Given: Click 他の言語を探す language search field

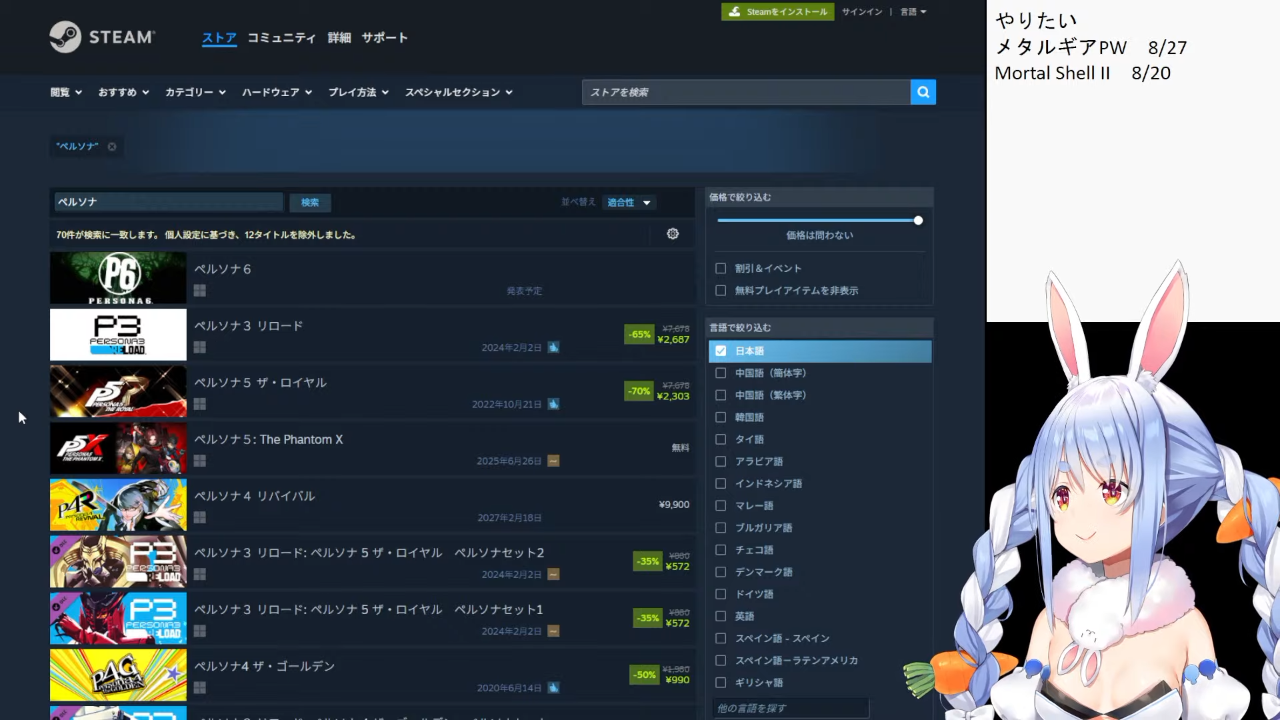Looking at the screenshot, I should point(790,708).
